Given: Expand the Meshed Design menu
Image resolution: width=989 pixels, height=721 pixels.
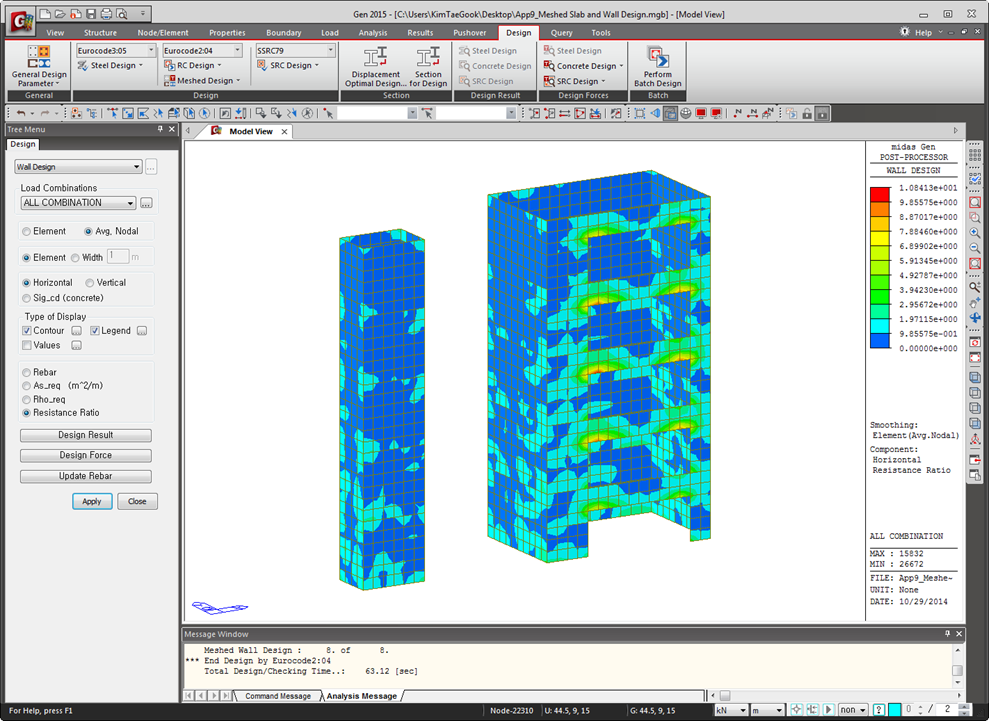Looking at the screenshot, I should [202, 81].
